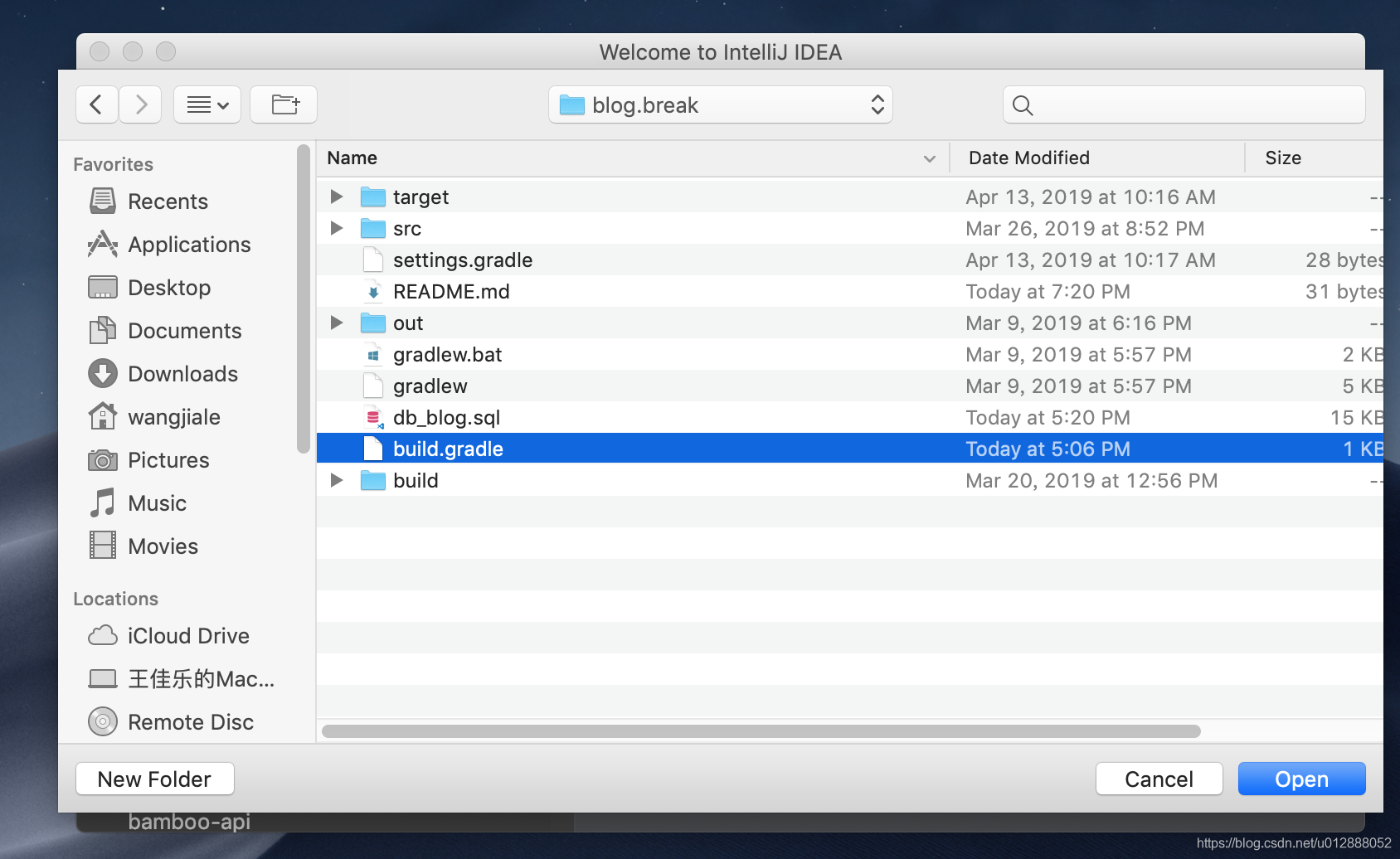The height and width of the screenshot is (859, 1400).
Task: Click the new folder toolbar icon
Action: pyautogui.click(x=284, y=104)
